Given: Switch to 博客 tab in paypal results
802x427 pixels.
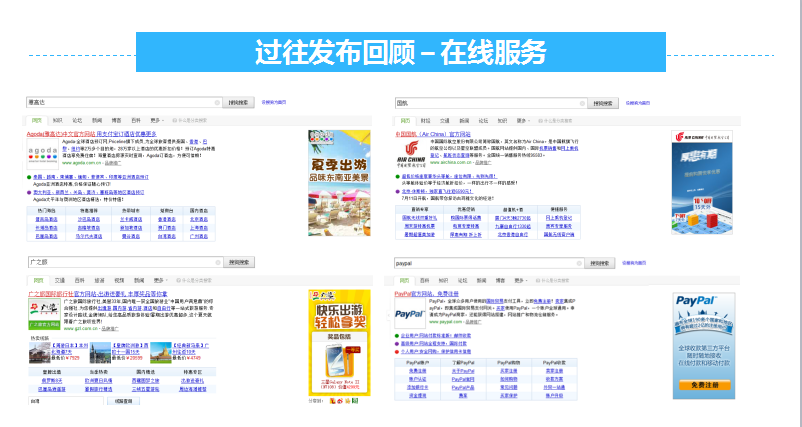Looking at the screenshot, I should [500, 281].
